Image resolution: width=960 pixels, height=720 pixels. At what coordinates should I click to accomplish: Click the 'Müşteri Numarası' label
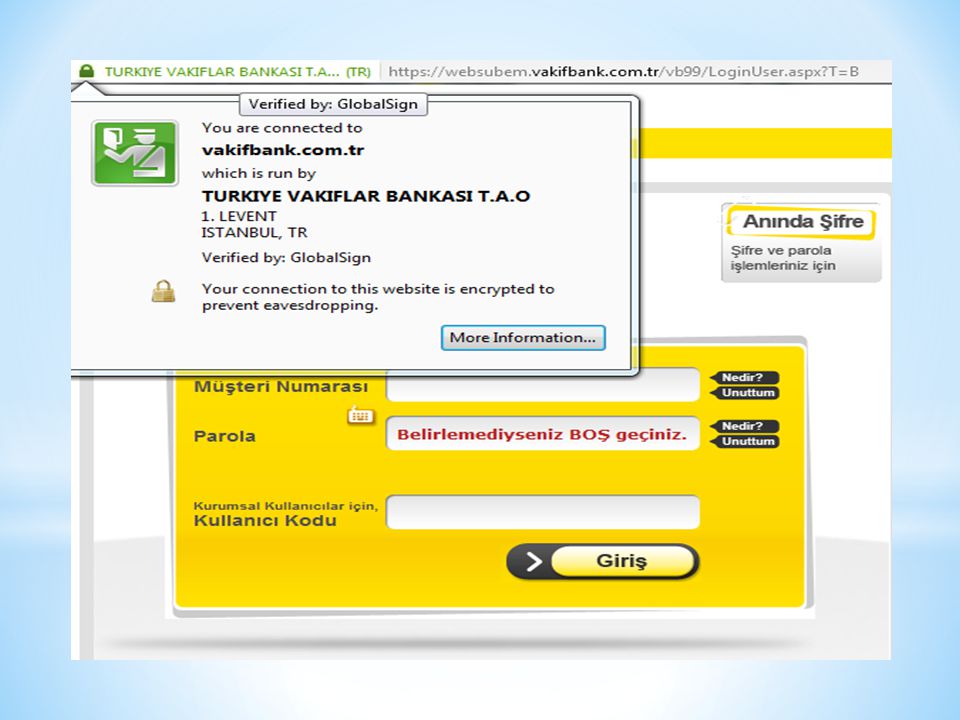(x=281, y=387)
